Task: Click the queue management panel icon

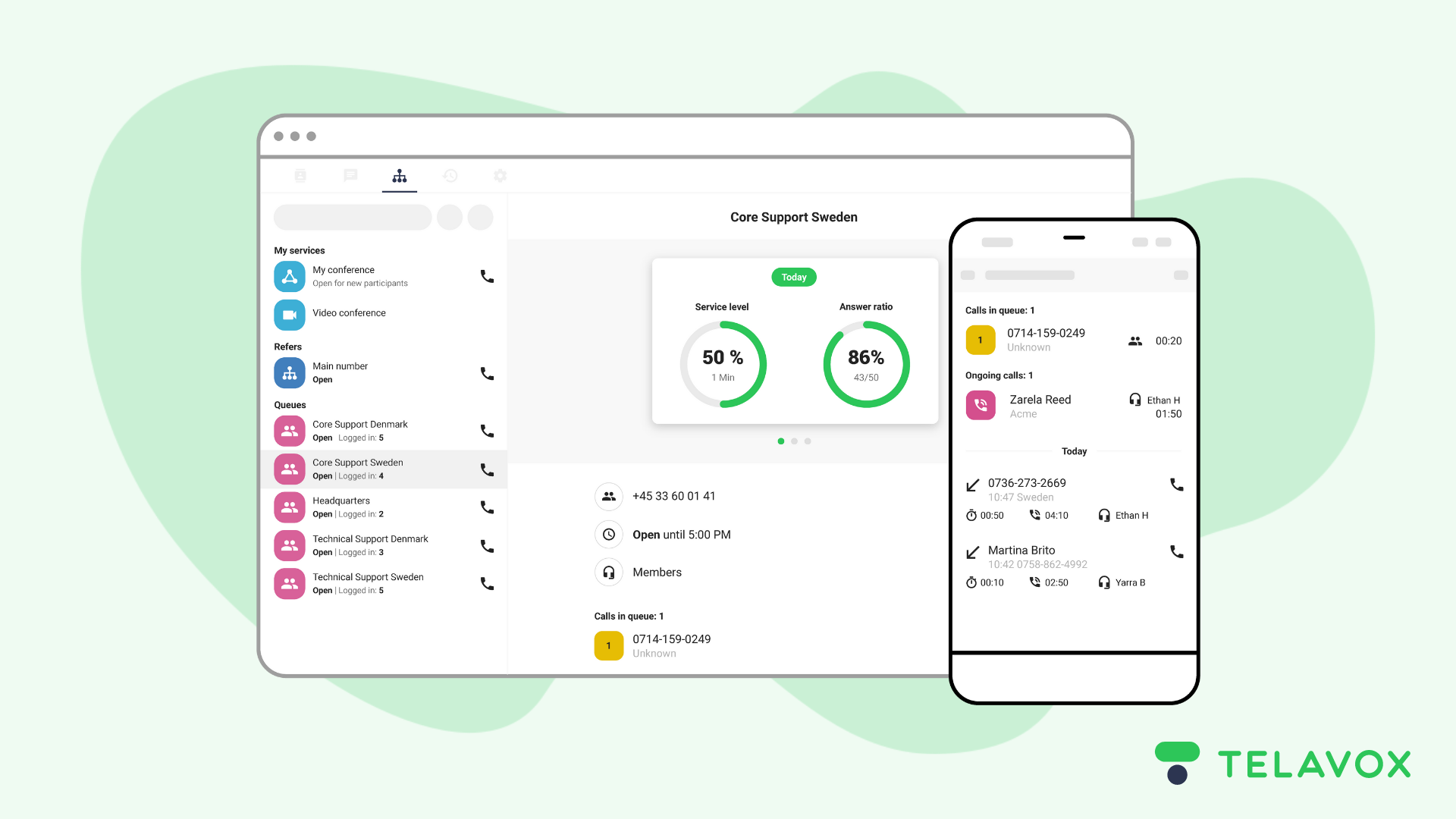Action: click(x=399, y=176)
